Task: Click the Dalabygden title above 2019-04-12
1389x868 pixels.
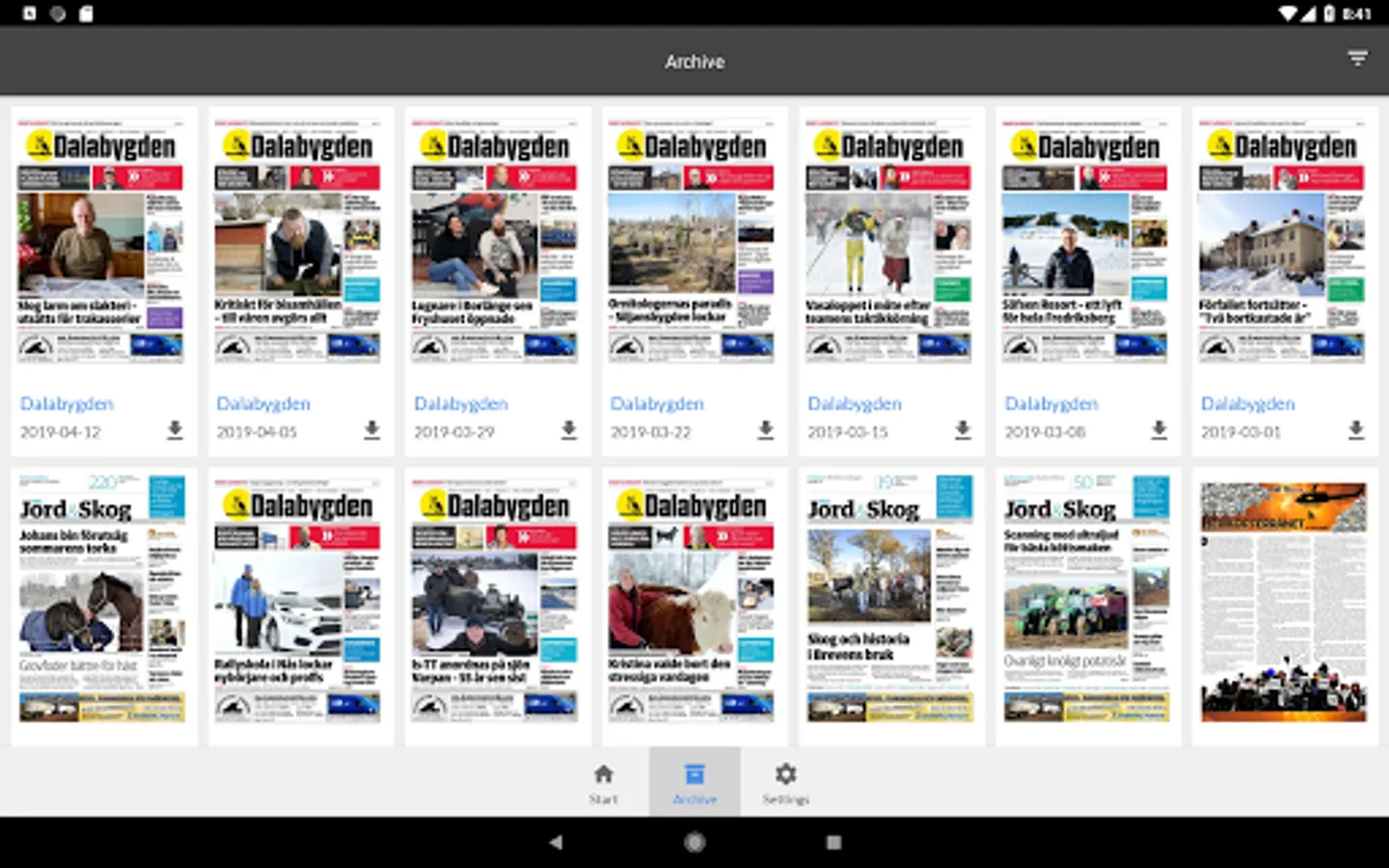Action: pyautogui.click(x=67, y=403)
